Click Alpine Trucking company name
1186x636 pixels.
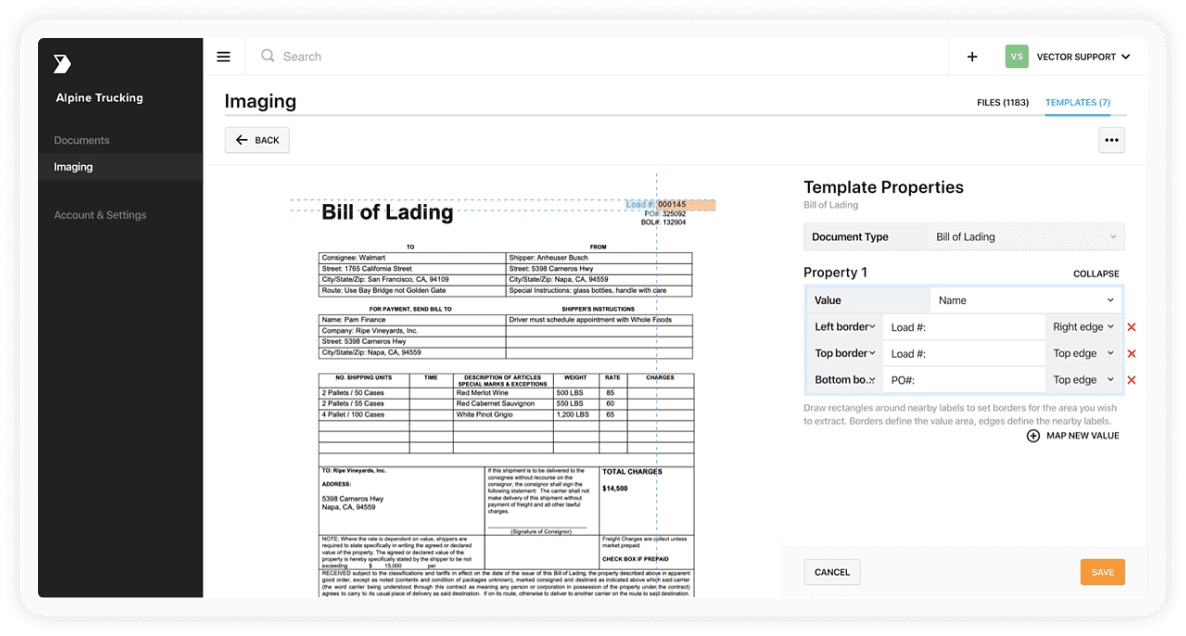pyautogui.click(x=99, y=98)
